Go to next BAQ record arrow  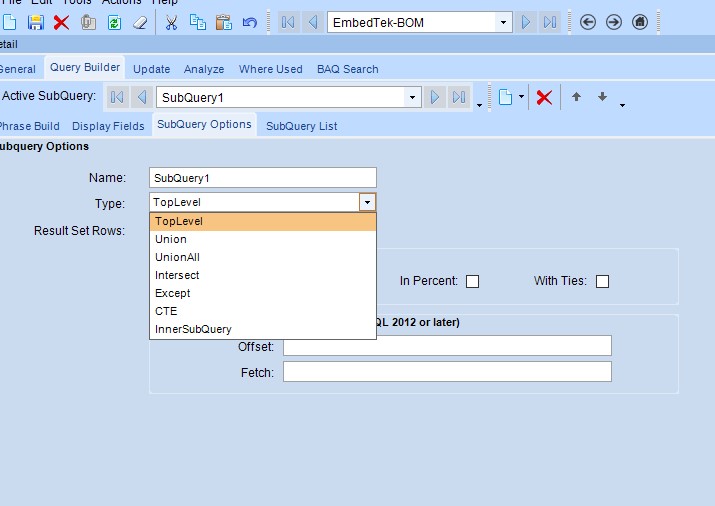coord(525,22)
